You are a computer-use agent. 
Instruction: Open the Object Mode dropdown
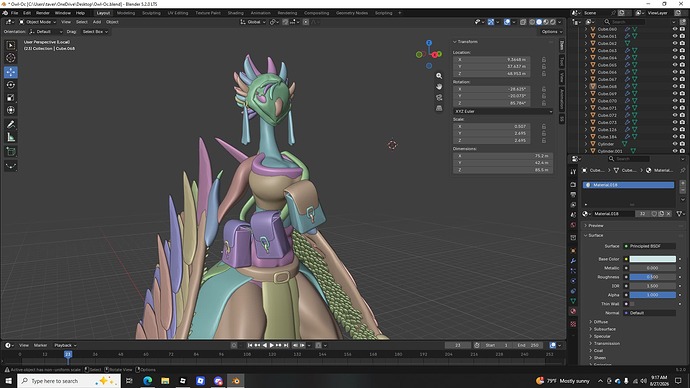[x=37, y=22]
